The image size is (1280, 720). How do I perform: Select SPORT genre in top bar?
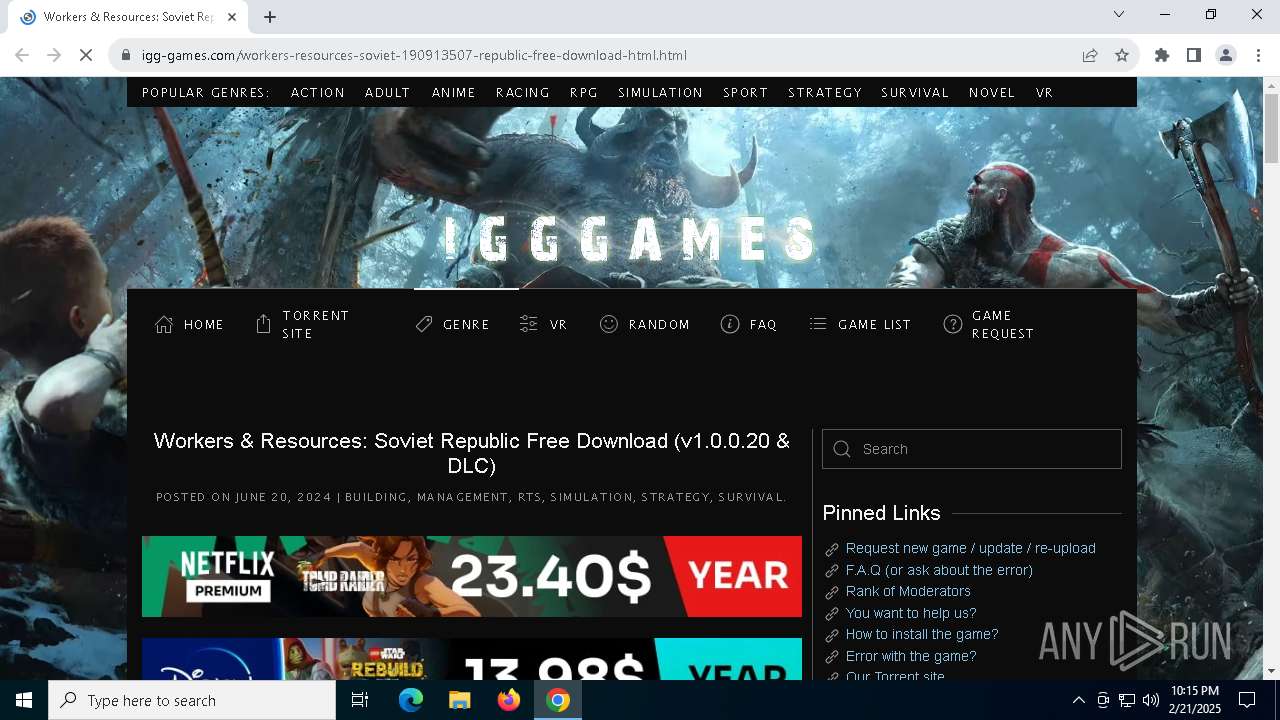click(746, 92)
